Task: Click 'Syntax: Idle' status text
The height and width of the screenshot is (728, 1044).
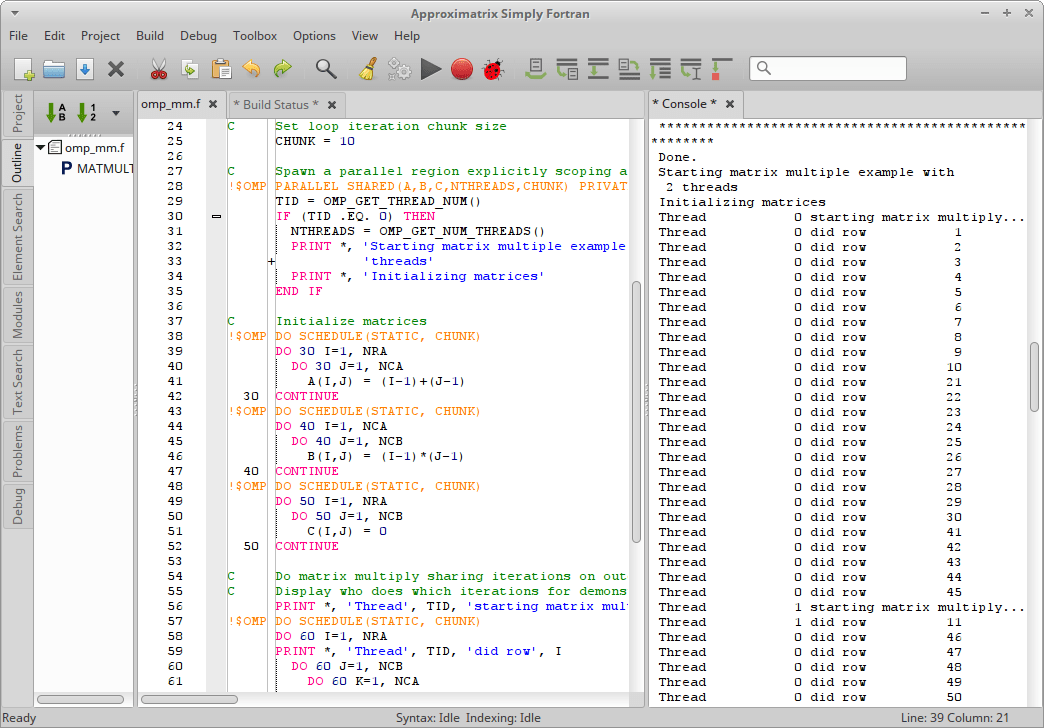Action: 427,718
